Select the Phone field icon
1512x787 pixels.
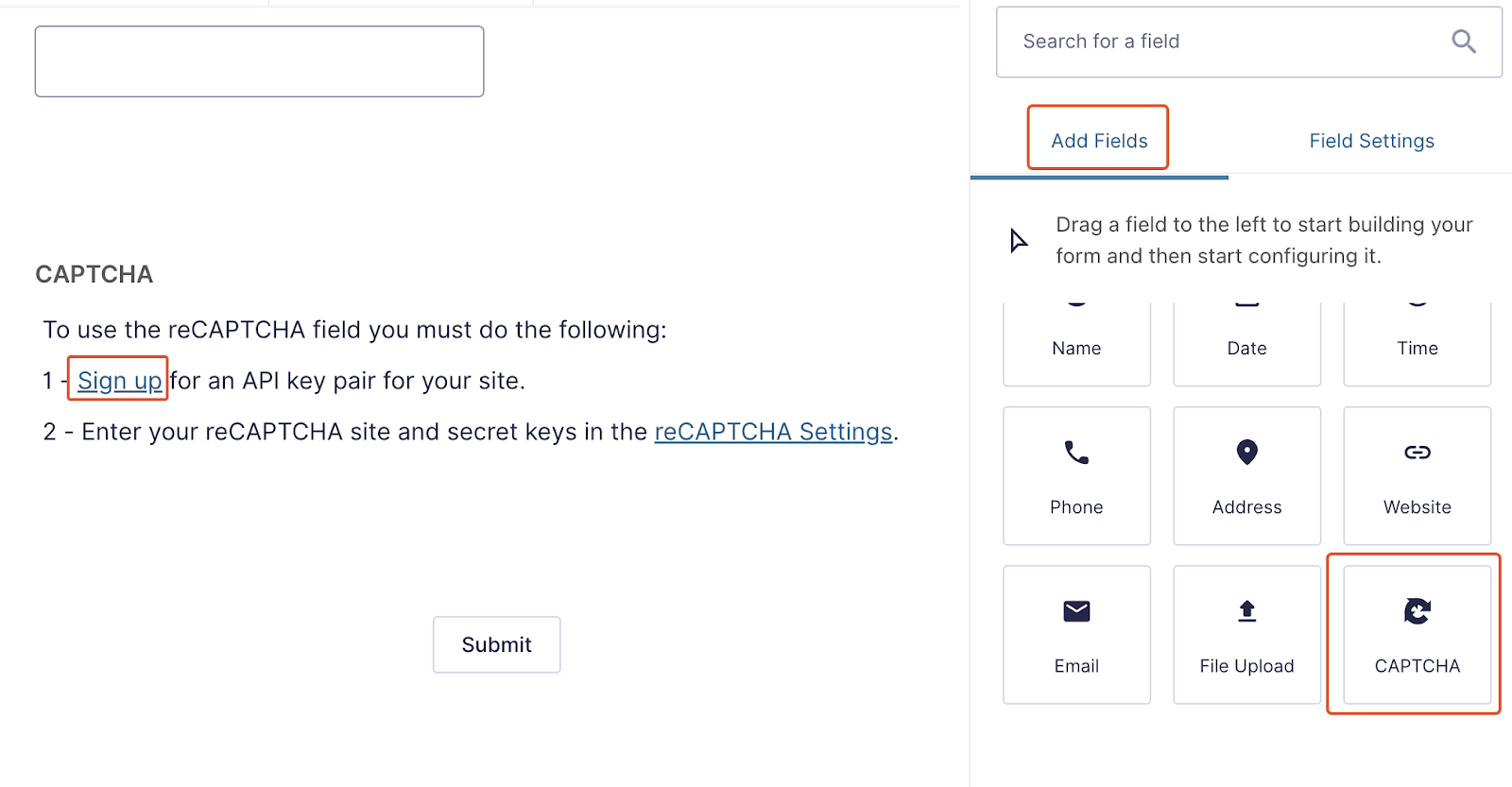[1076, 453]
